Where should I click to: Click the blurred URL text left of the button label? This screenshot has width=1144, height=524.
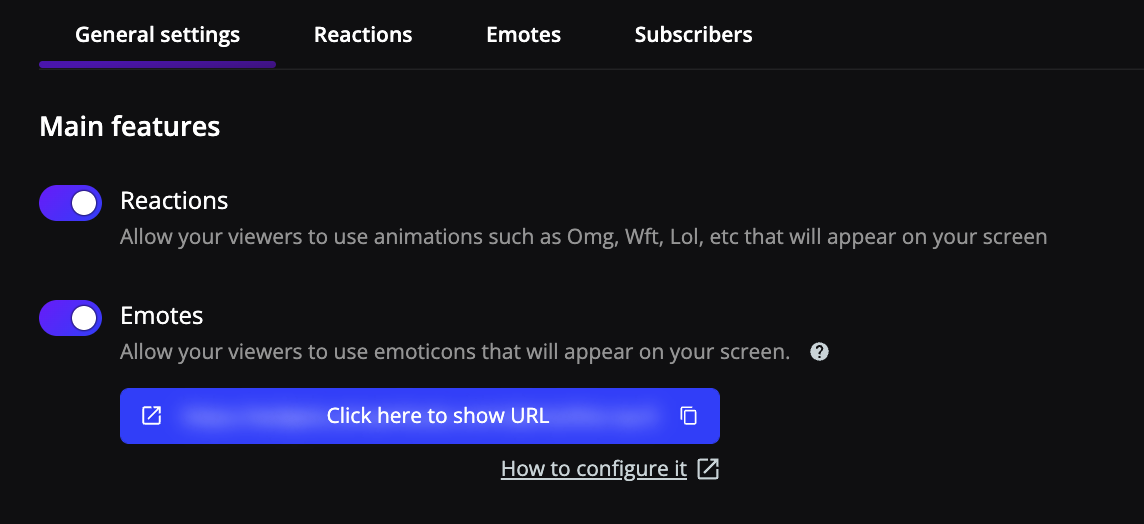point(248,416)
